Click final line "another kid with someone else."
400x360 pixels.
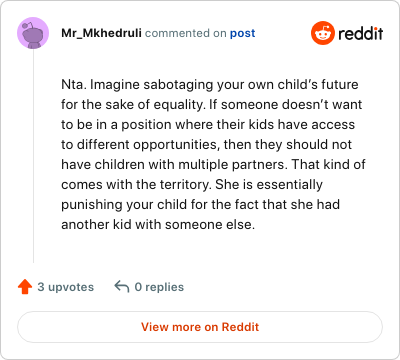point(158,225)
